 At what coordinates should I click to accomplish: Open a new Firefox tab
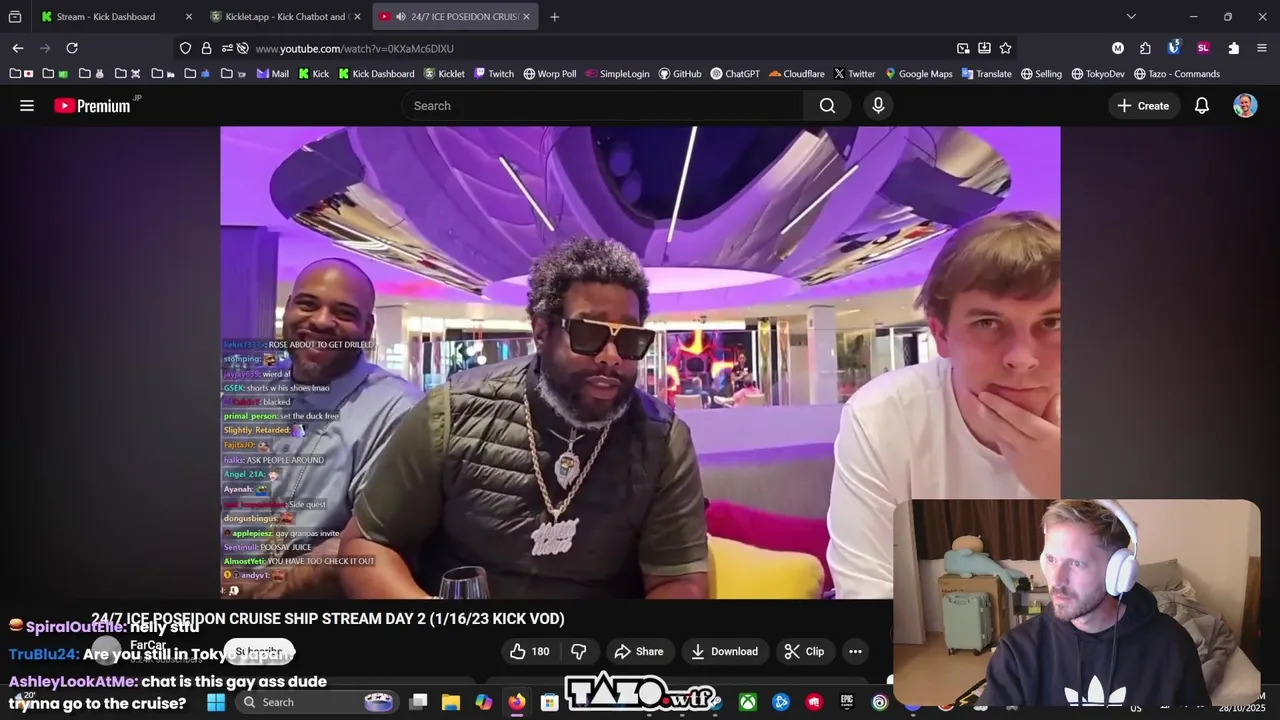pyautogui.click(x=554, y=16)
